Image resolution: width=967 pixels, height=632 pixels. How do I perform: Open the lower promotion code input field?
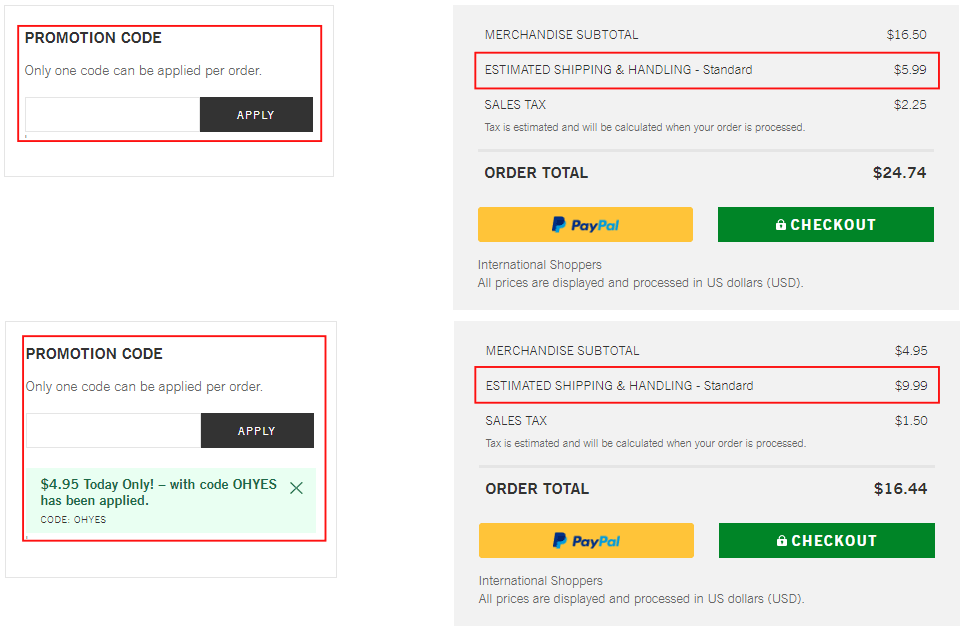pos(110,430)
